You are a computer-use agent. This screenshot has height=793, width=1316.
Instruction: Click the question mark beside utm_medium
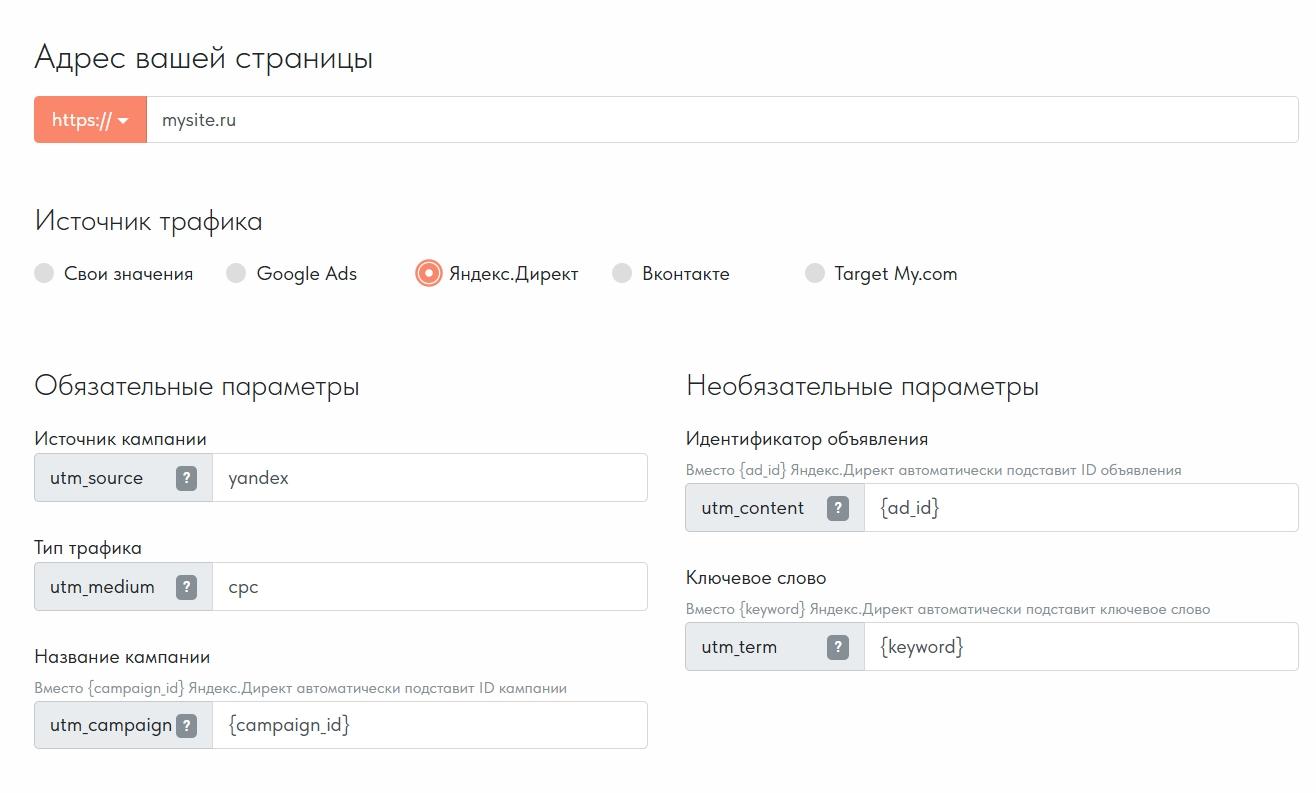tap(186, 587)
